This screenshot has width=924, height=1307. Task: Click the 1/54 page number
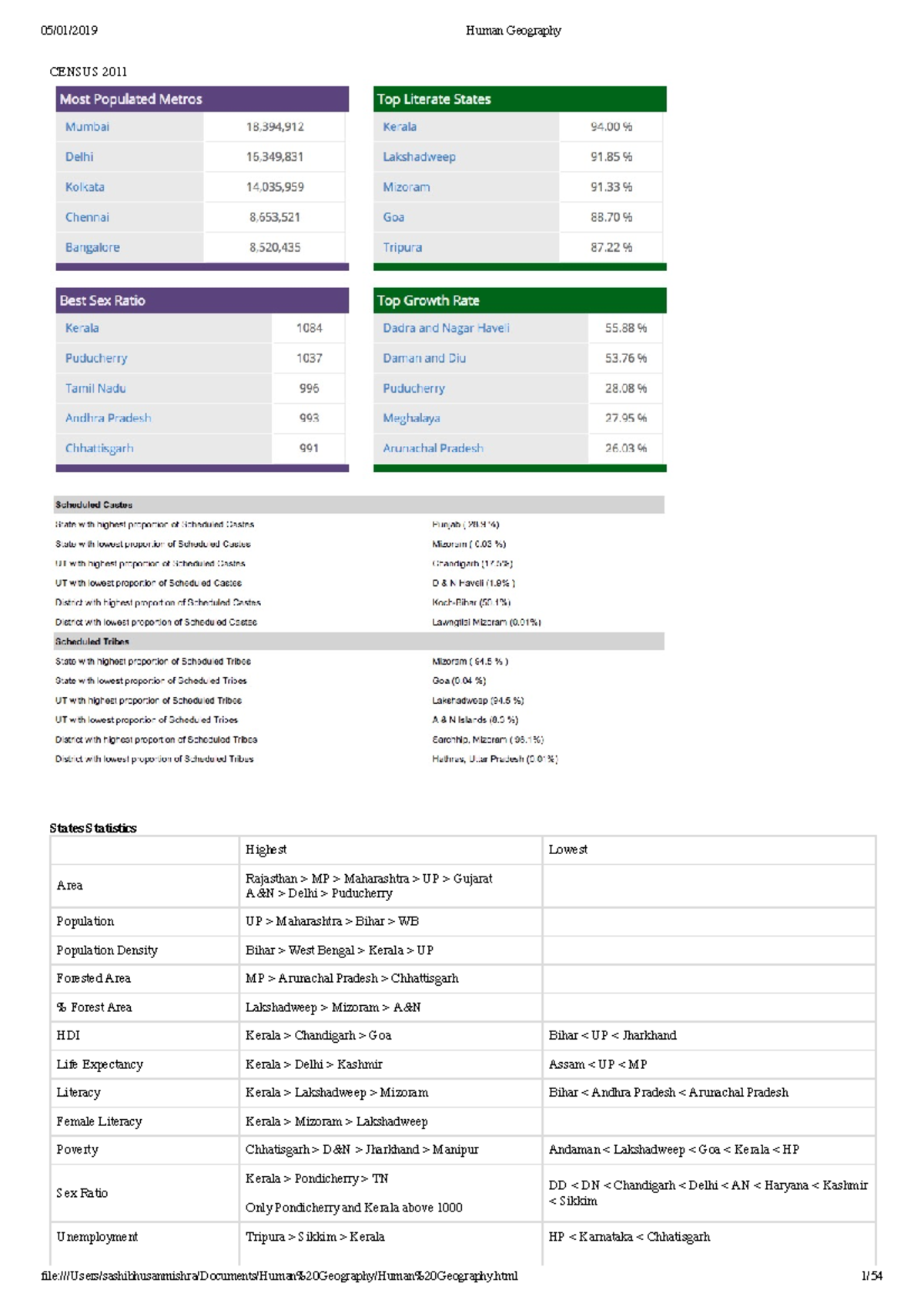coord(872,1276)
